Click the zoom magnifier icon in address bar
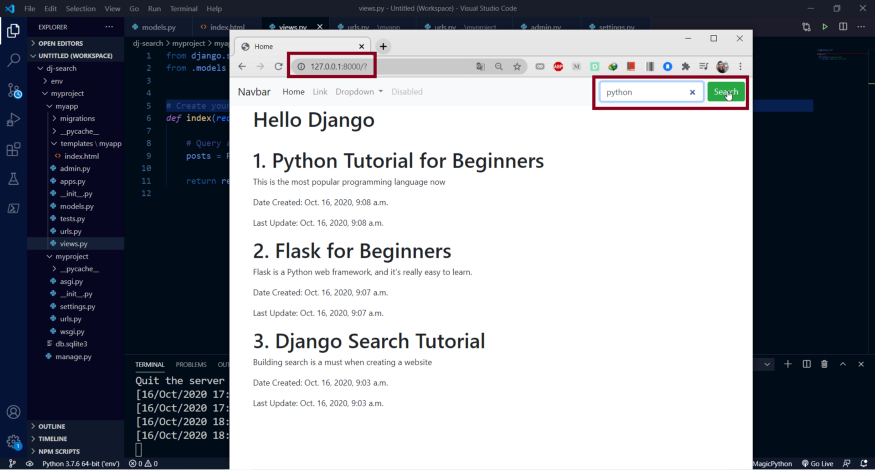Image resolution: width=875 pixels, height=470 pixels. tap(499, 66)
